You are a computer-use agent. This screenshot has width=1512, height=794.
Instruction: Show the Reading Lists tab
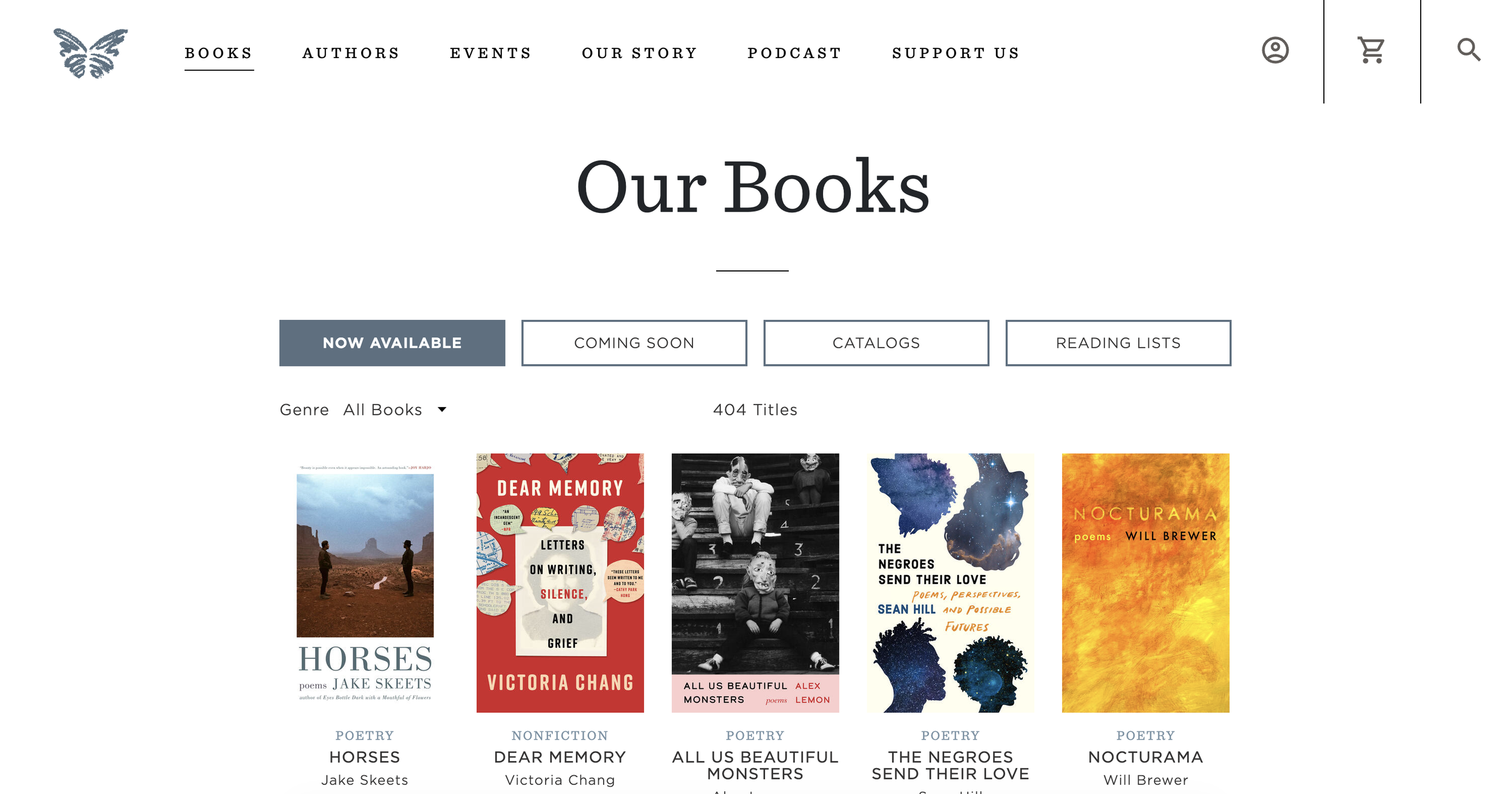coord(1118,343)
